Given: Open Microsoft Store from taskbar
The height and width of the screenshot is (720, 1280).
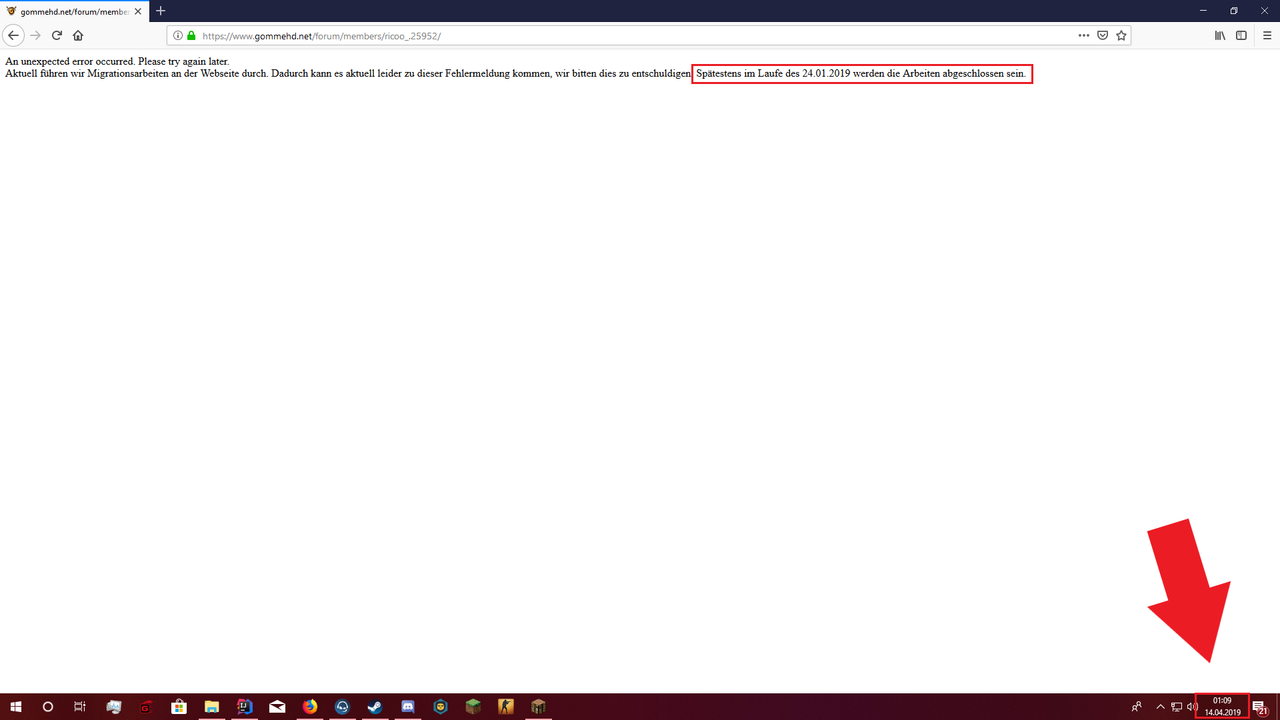Looking at the screenshot, I should (x=179, y=707).
